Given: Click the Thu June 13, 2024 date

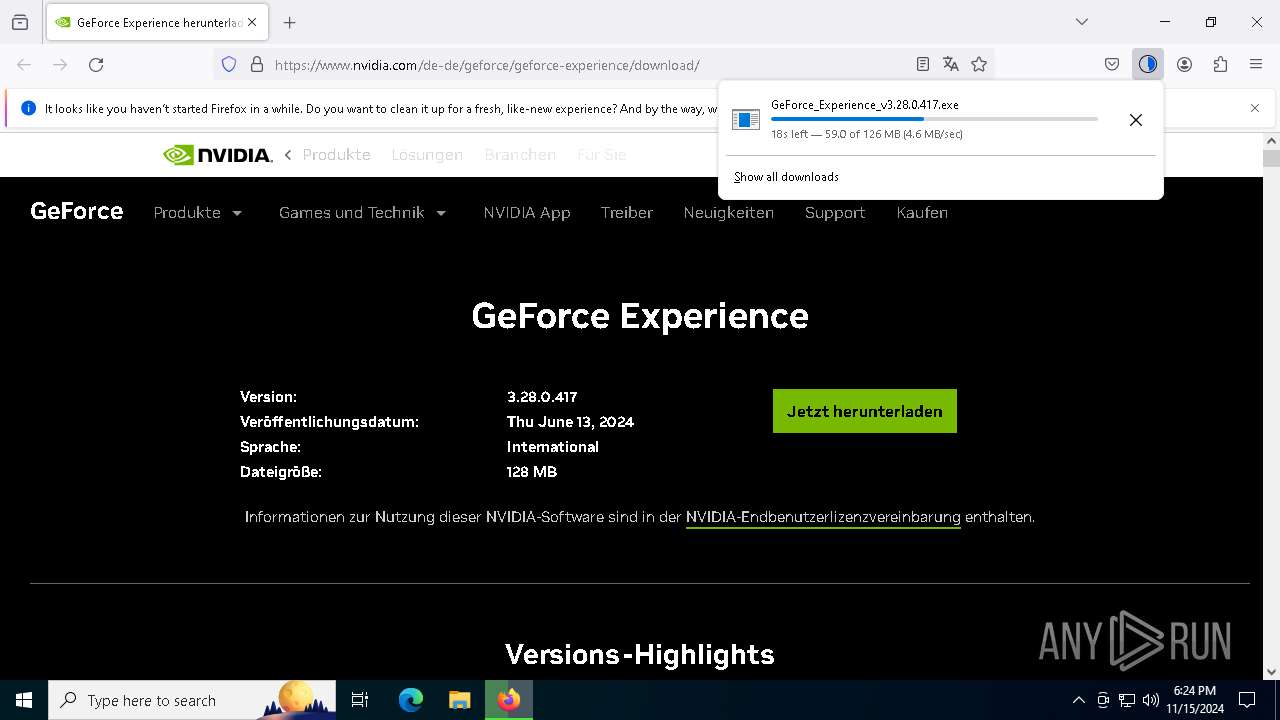Looking at the screenshot, I should (x=570, y=422).
